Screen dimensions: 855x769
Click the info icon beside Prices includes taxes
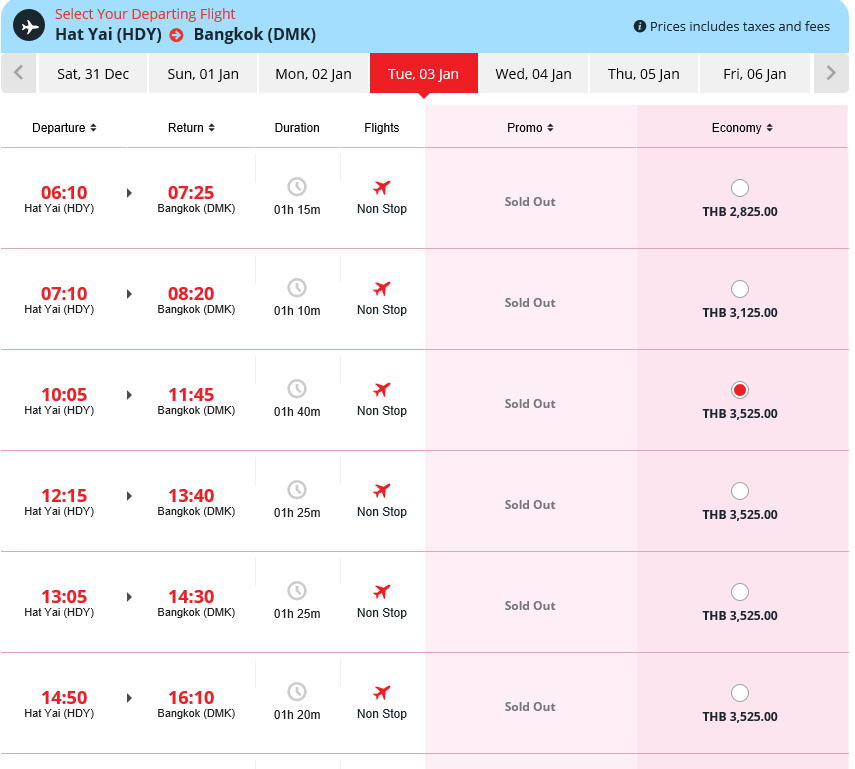pyautogui.click(x=640, y=26)
